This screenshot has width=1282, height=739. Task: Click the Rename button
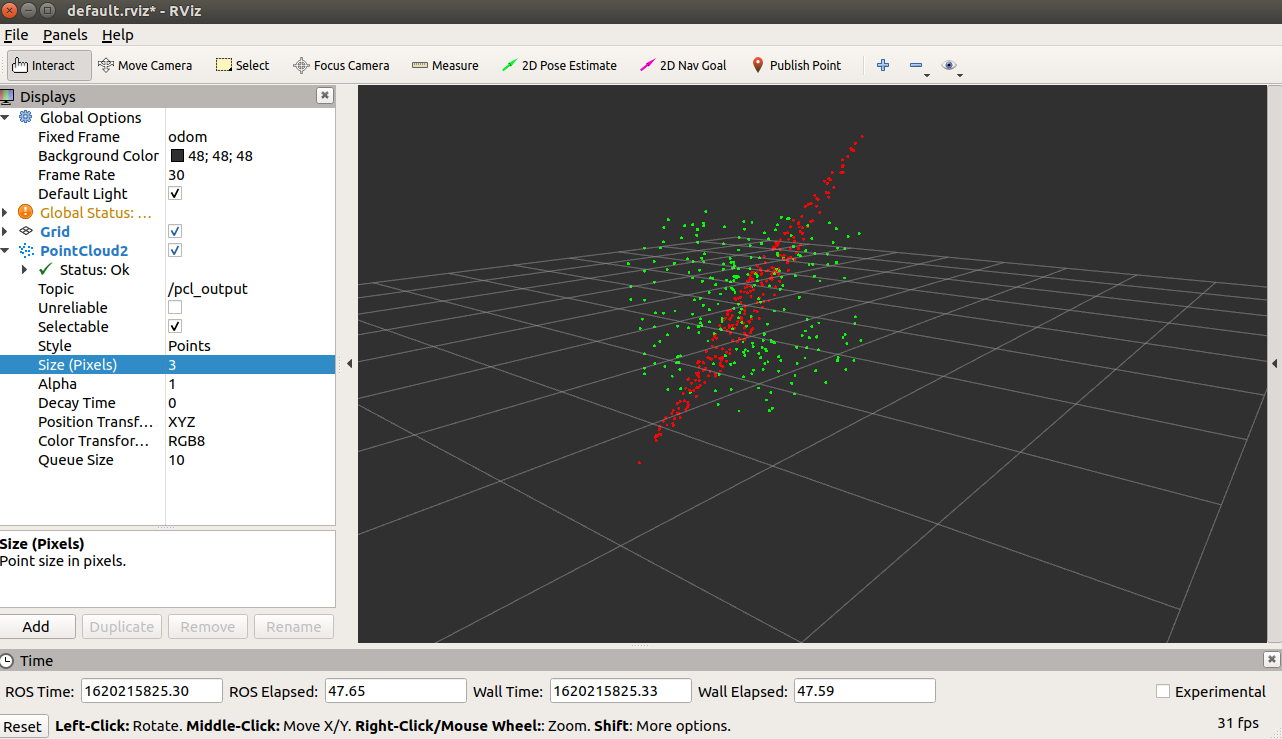click(x=293, y=626)
